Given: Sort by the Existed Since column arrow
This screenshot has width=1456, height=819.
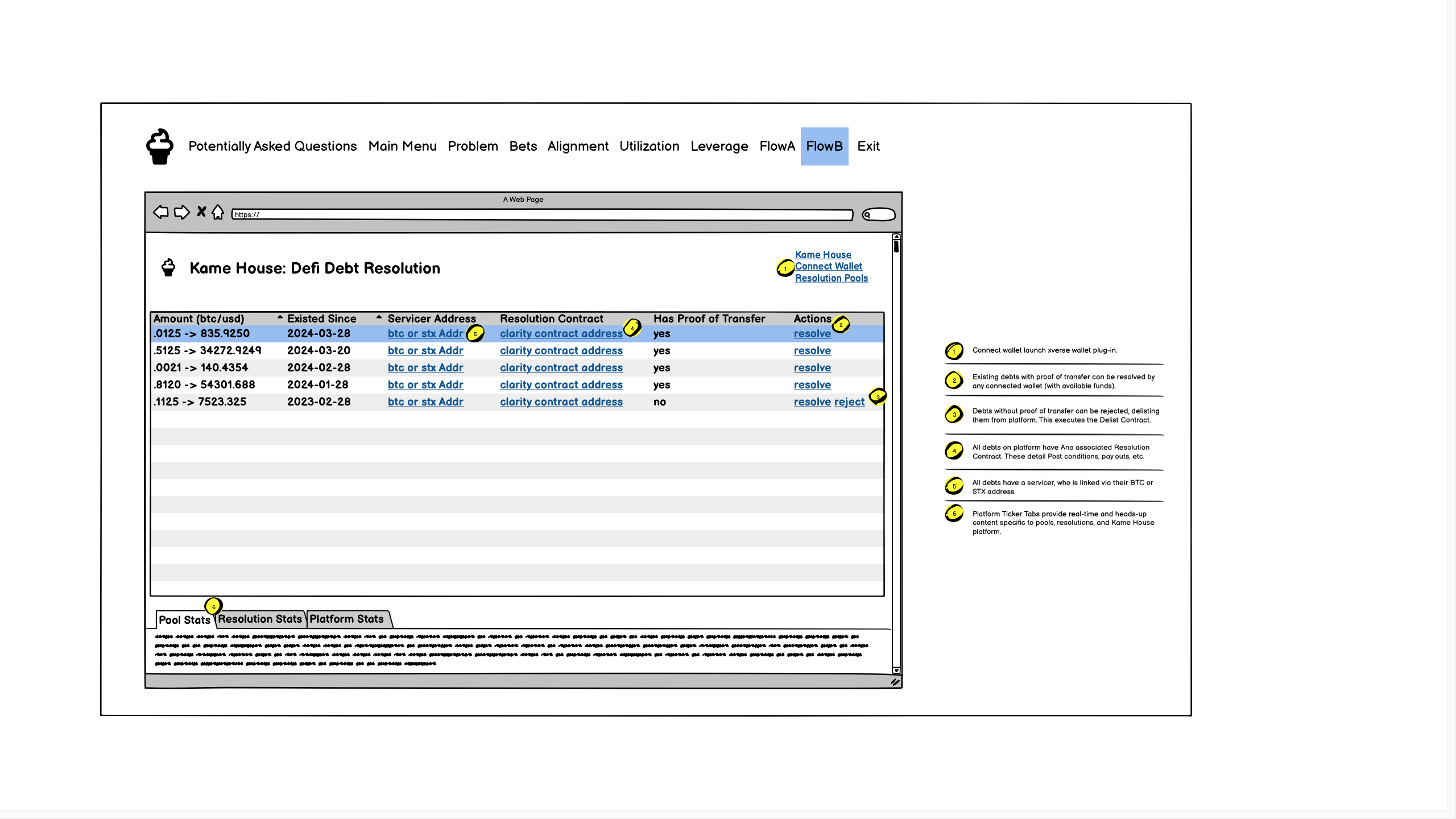Looking at the screenshot, I should [x=379, y=317].
